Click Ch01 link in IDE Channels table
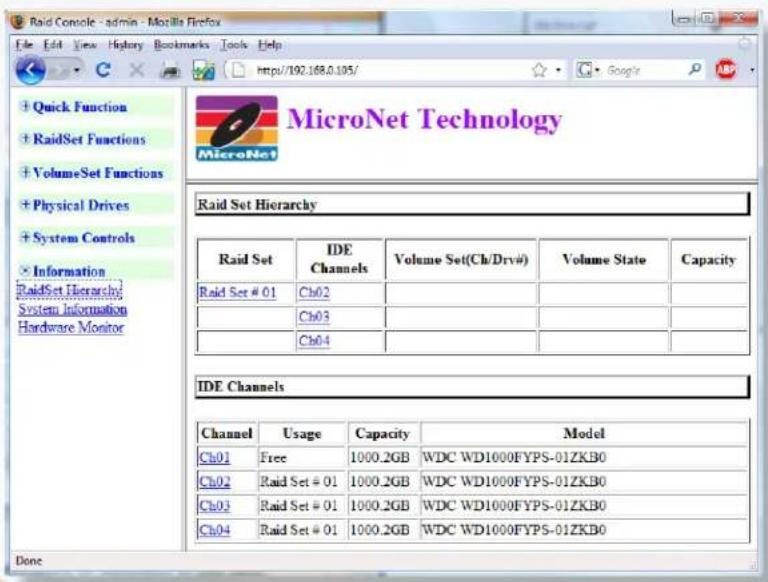The width and height of the screenshot is (768, 582). [215, 458]
